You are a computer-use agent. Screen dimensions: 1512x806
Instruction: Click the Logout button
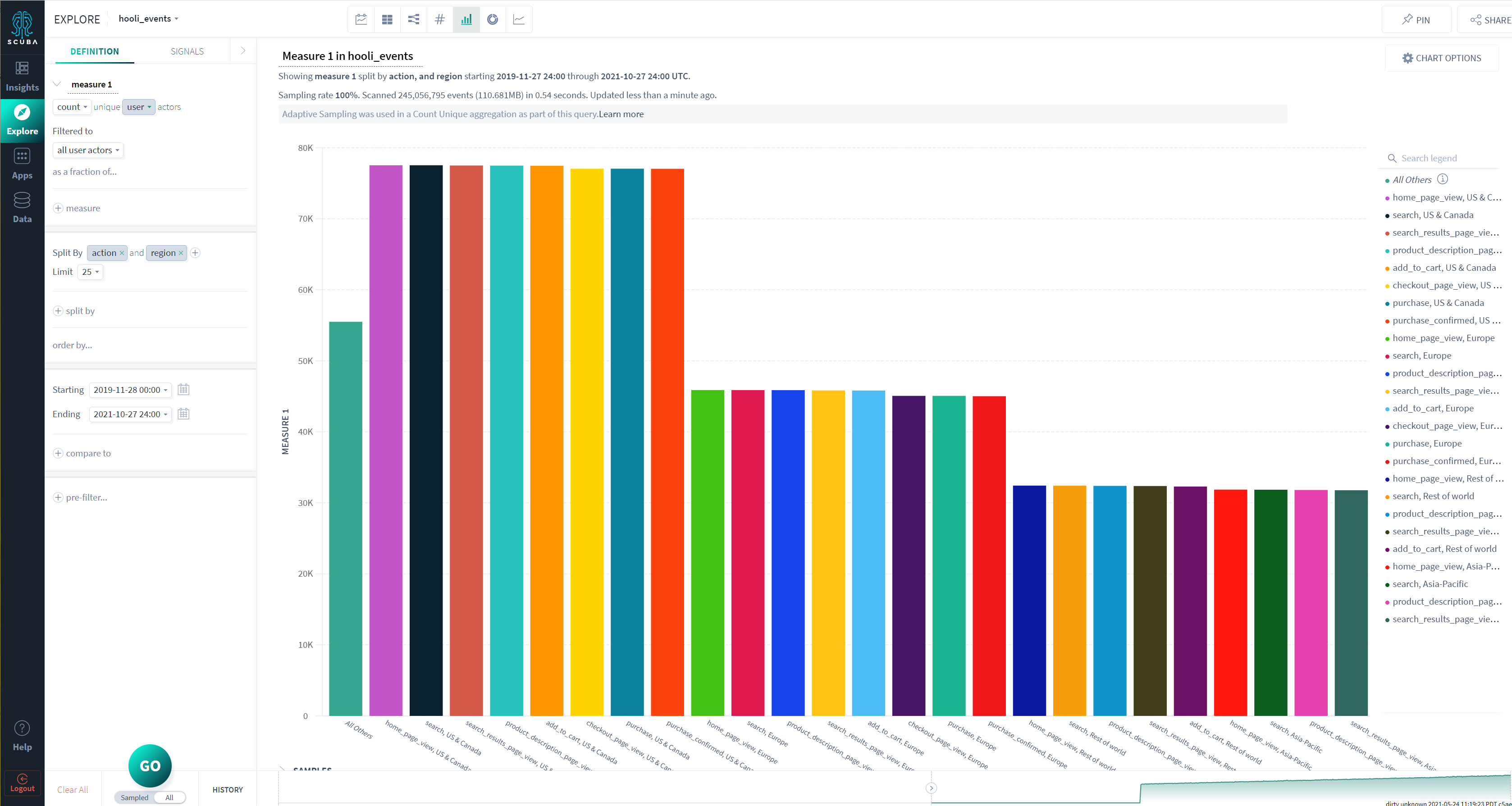[22, 783]
